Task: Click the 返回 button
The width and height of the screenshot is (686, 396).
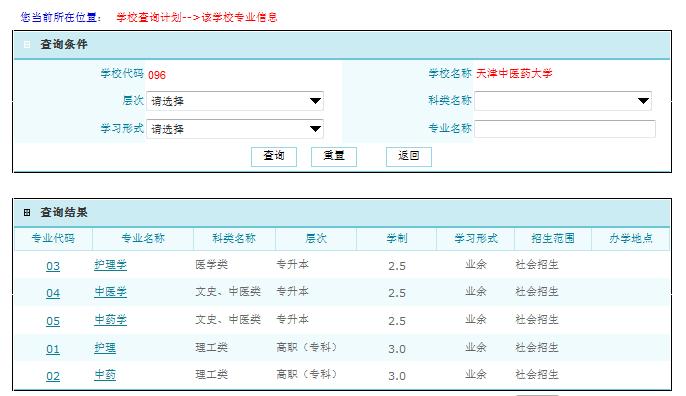Action: 409,156
